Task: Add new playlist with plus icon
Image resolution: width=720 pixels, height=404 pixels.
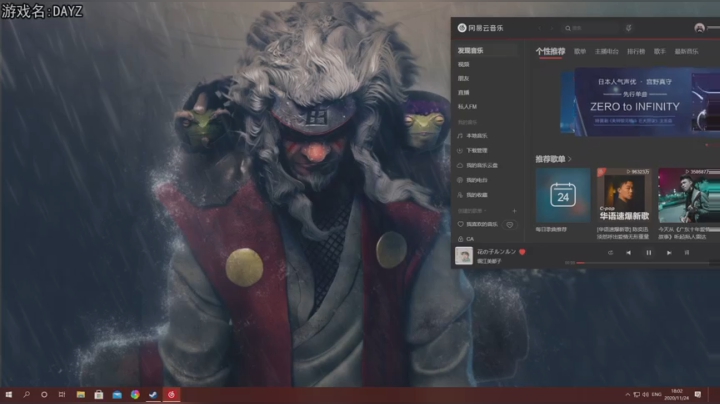Action: pyautogui.click(x=514, y=211)
